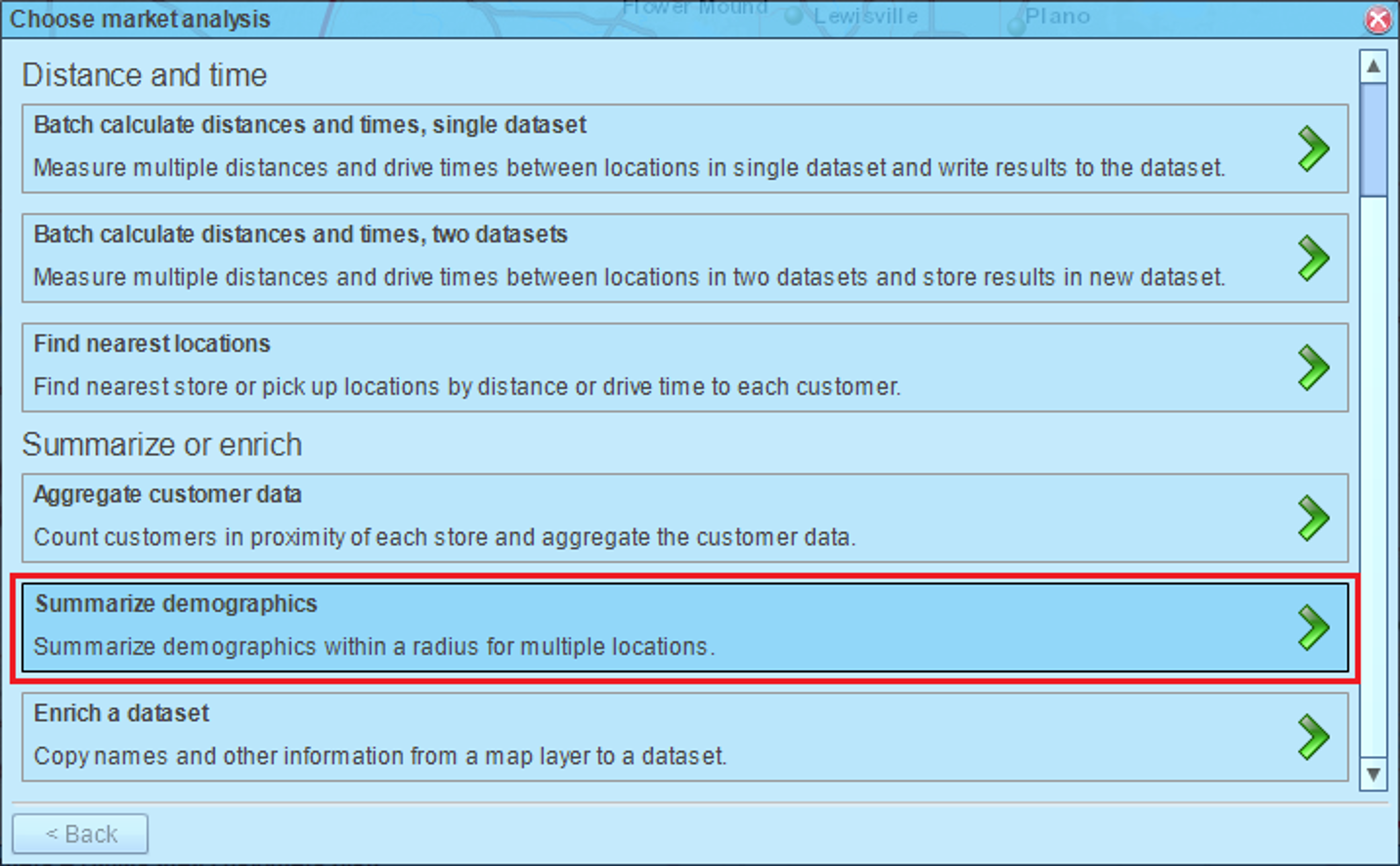Click green arrow beside Enrich a dataset

point(1313,736)
